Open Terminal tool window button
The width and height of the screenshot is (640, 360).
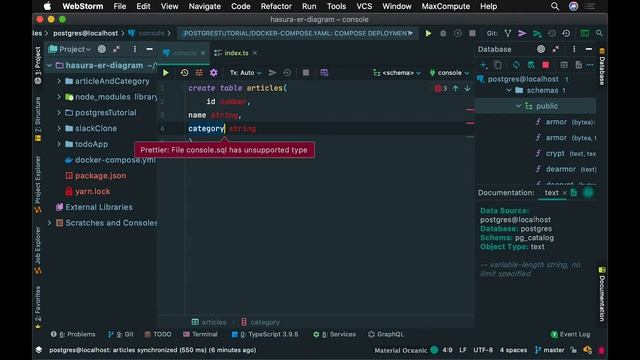200,334
